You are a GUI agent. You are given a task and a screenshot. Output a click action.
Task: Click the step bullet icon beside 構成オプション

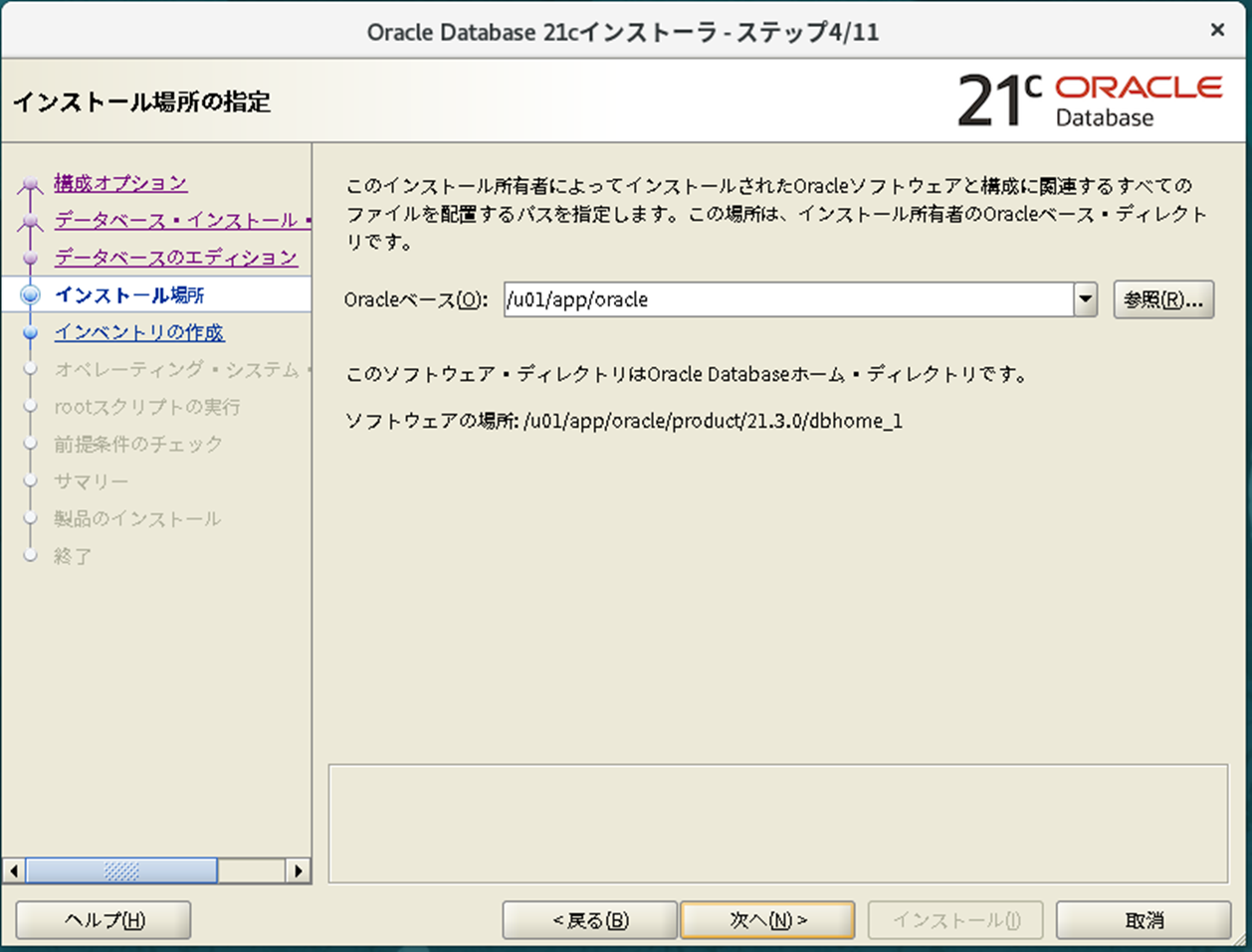[x=30, y=184]
